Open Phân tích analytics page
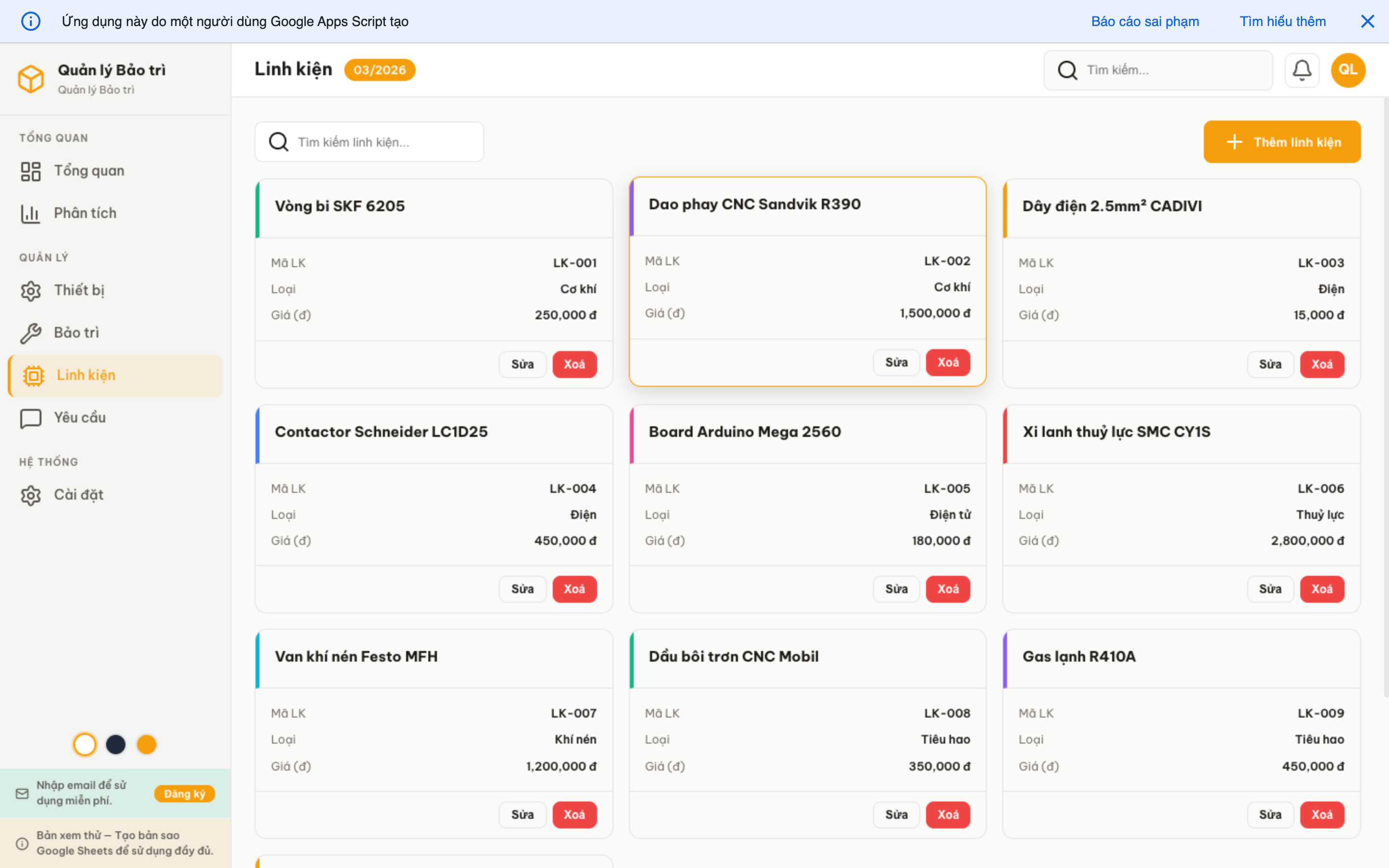 click(x=85, y=214)
